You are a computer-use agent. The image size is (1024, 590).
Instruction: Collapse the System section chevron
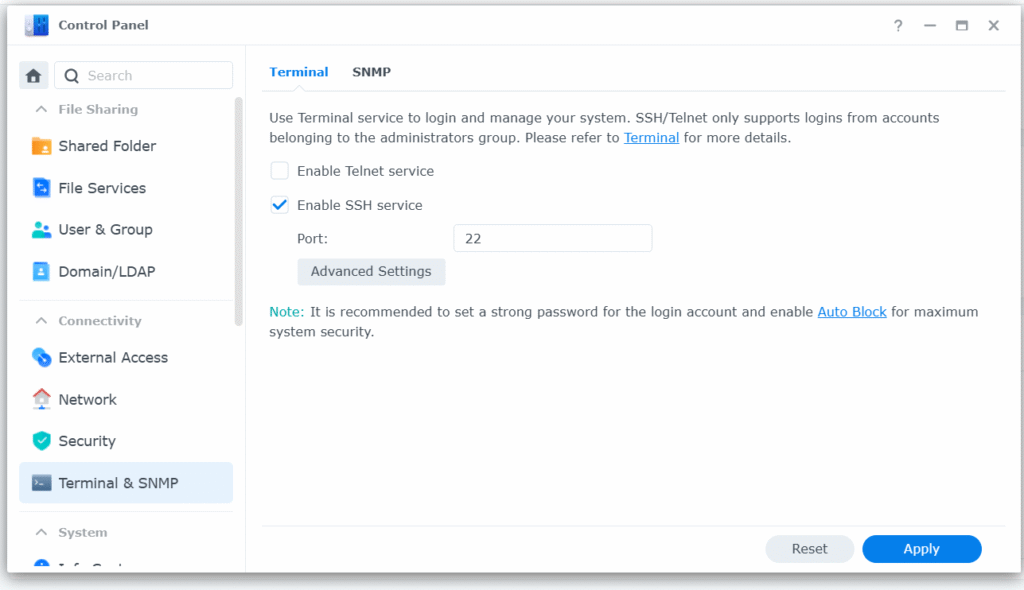coord(41,533)
